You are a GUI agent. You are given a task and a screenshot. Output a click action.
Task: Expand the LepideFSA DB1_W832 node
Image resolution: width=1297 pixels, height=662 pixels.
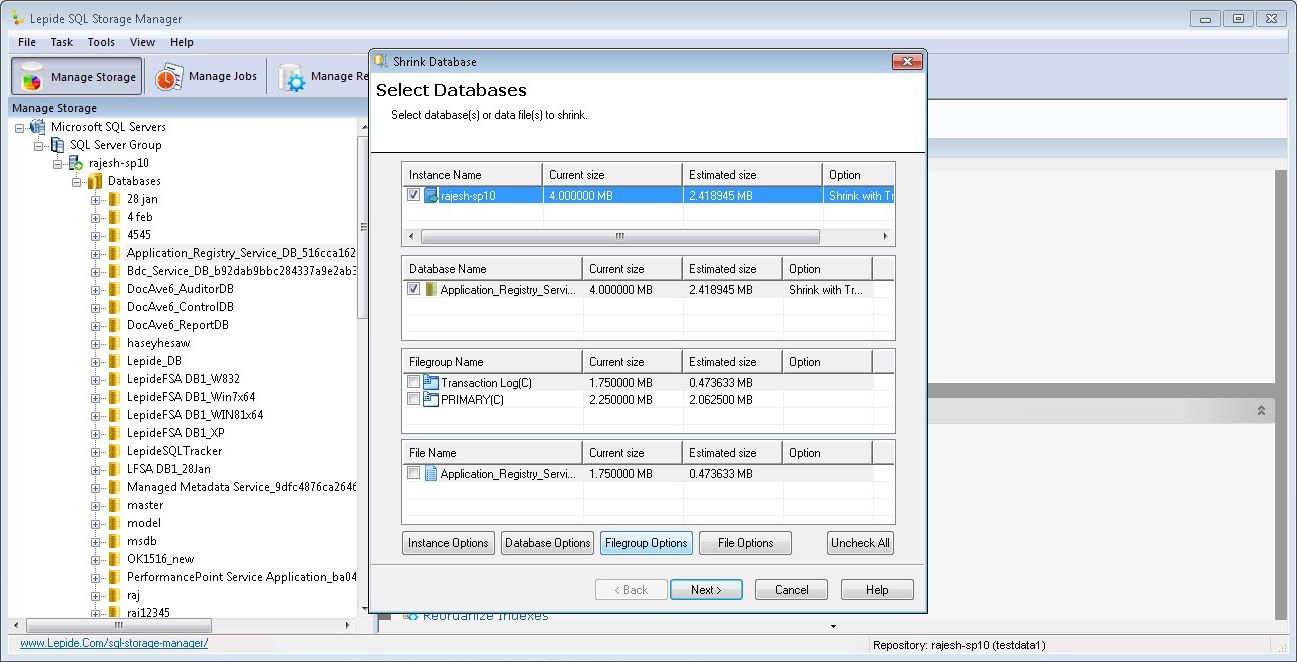pos(96,379)
